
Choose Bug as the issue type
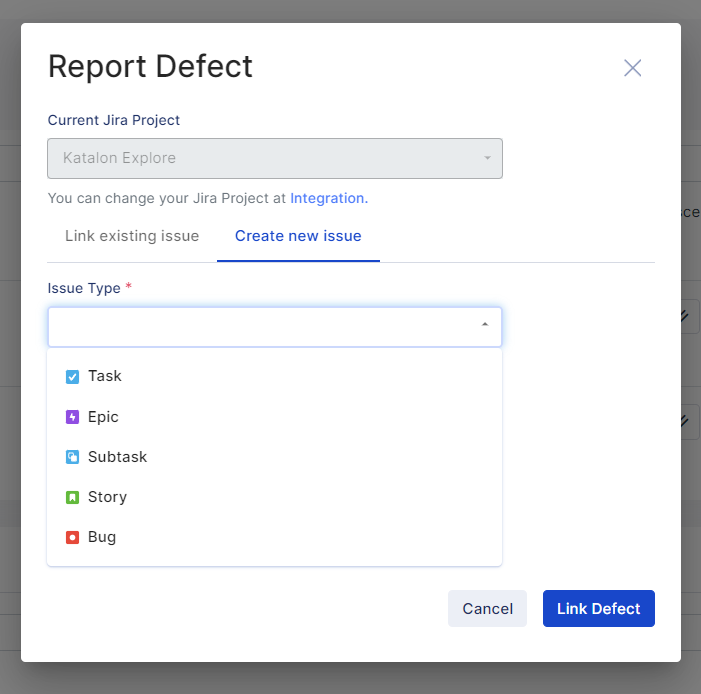click(x=102, y=537)
